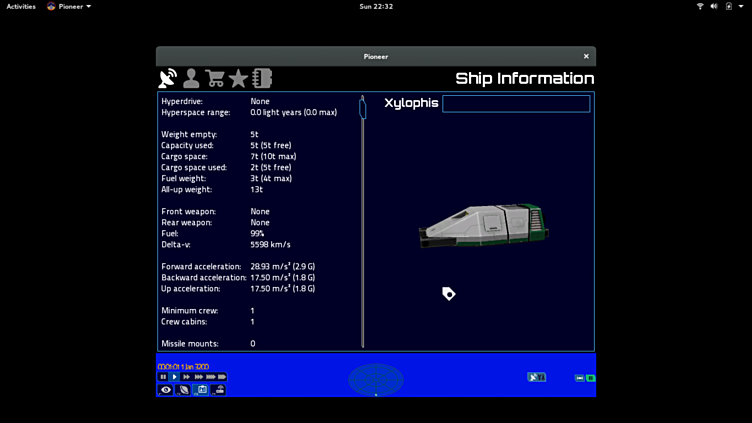This screenshot has height=423, width=752.
Task: Open the Pioneer application menu dropdown
Action: coord(69,6)
